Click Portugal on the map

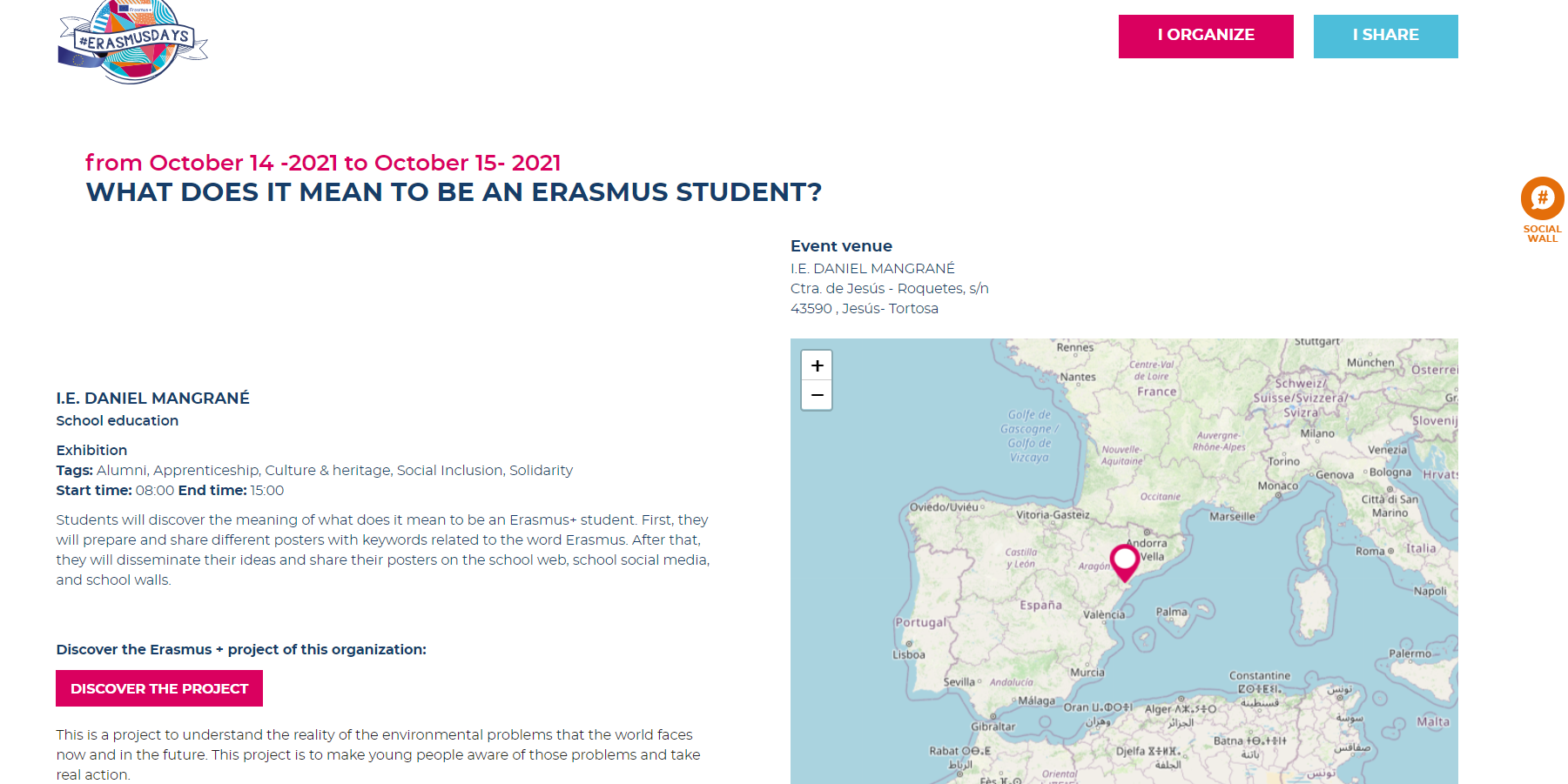pos(920,623)
